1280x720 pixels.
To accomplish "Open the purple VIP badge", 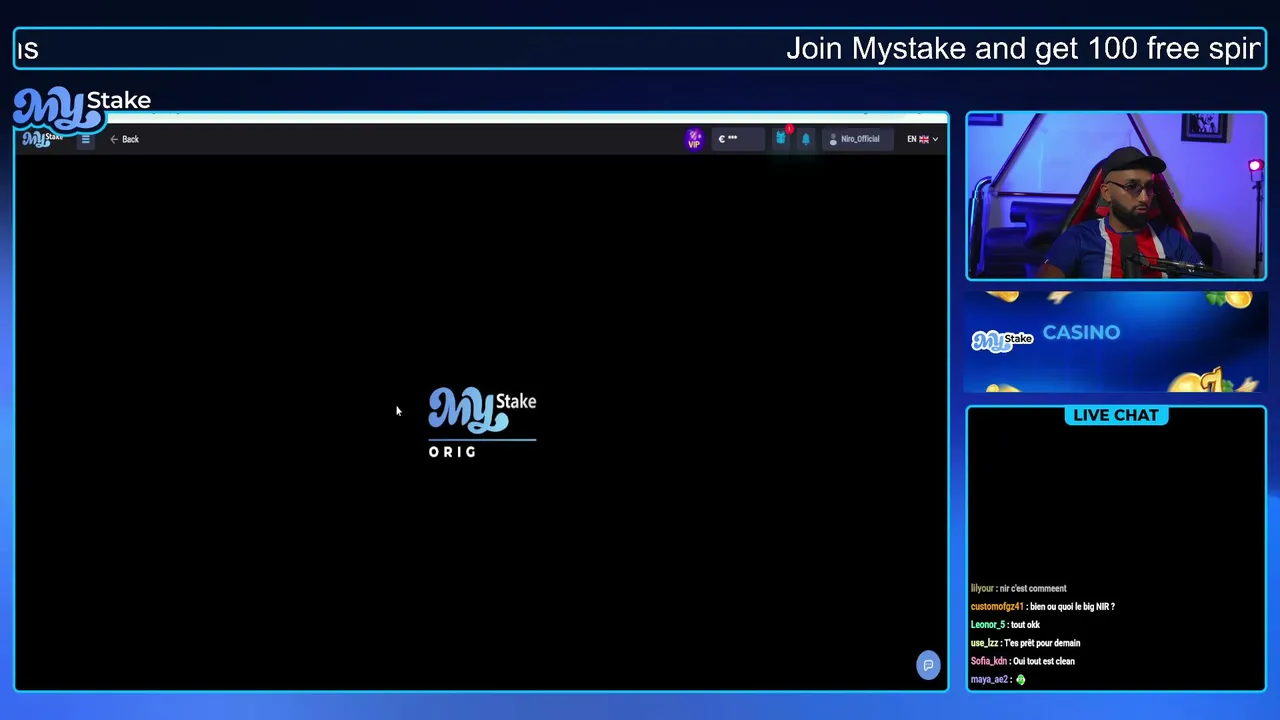I will 694,139.
